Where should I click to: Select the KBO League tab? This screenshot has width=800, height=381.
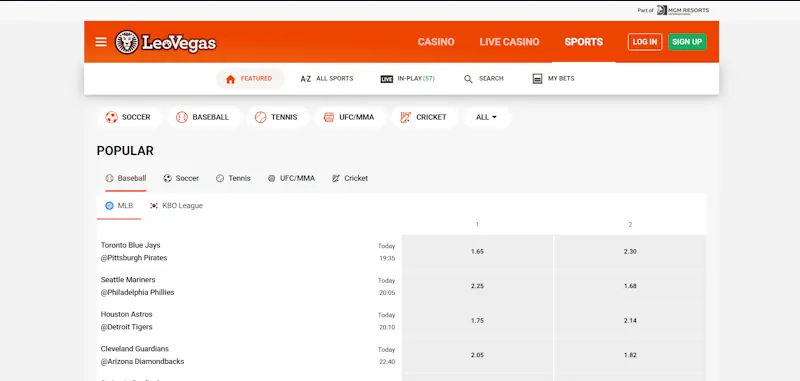pos(176,206)
